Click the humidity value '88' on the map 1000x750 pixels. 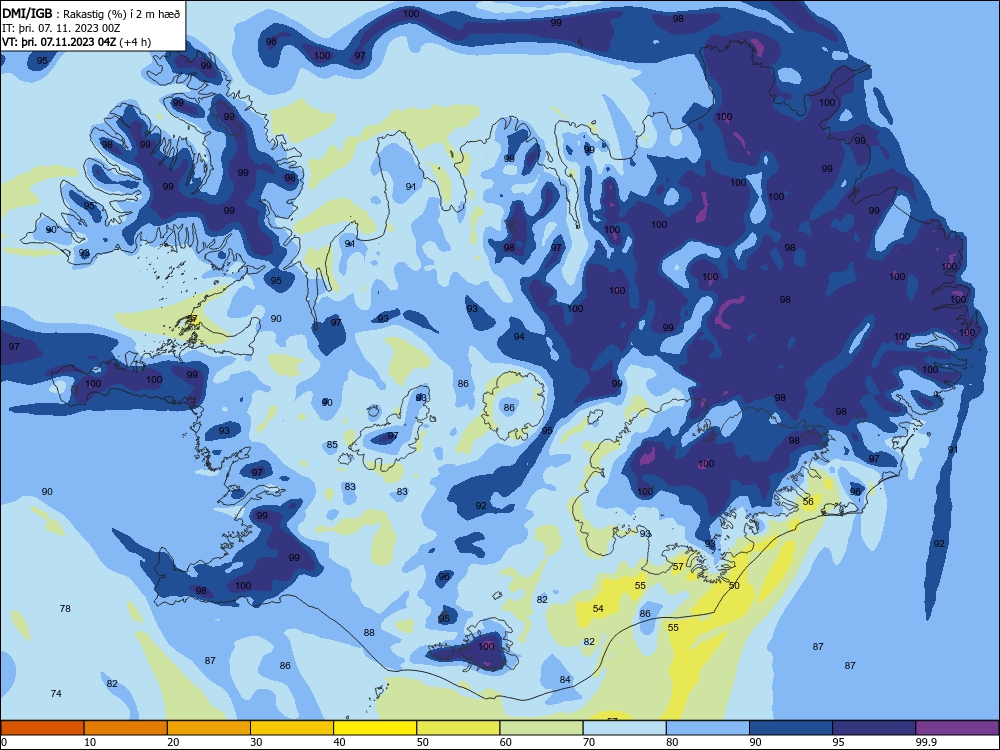(x=369, y=633)
